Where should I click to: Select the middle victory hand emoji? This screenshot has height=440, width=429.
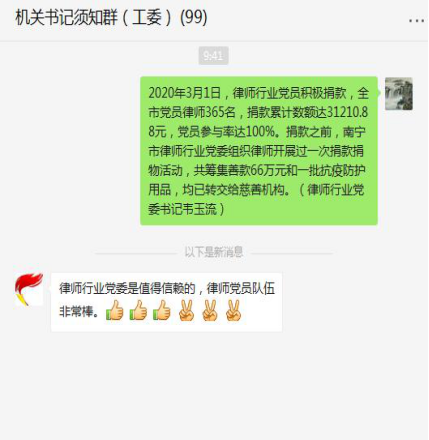tap(210, 310)
